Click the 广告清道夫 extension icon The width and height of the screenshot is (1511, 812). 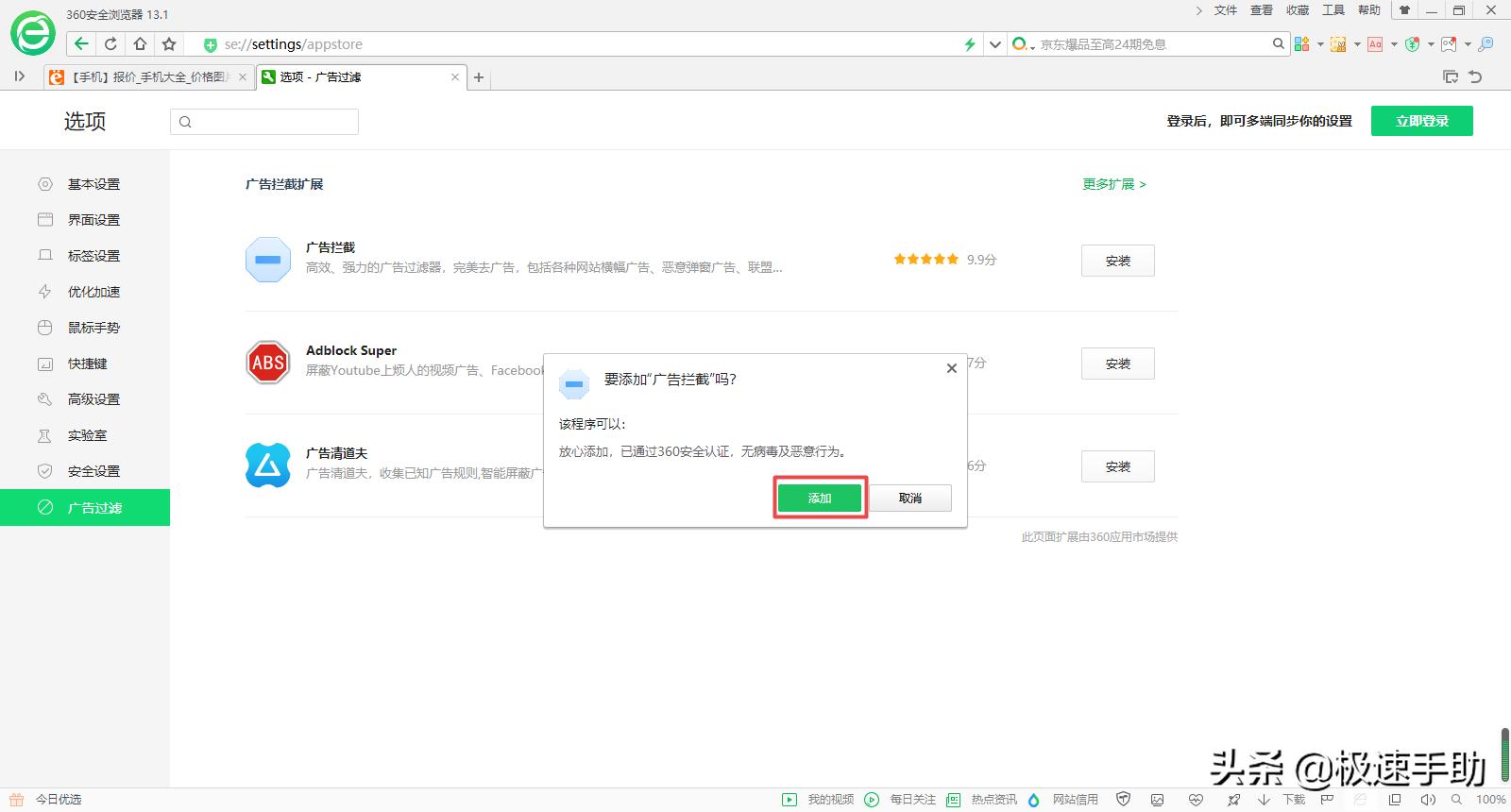coord(268,465)
